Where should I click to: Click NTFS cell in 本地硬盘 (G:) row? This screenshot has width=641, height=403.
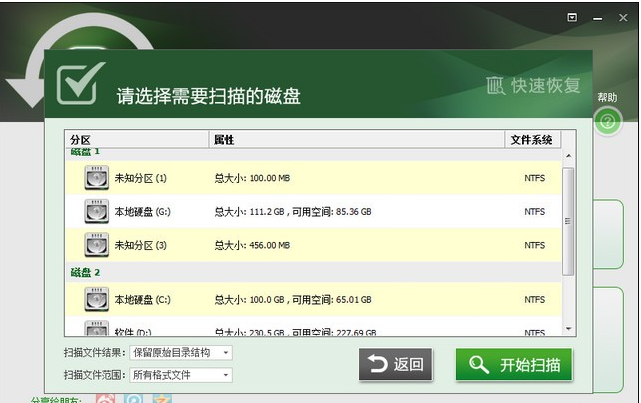coord(535,212)
